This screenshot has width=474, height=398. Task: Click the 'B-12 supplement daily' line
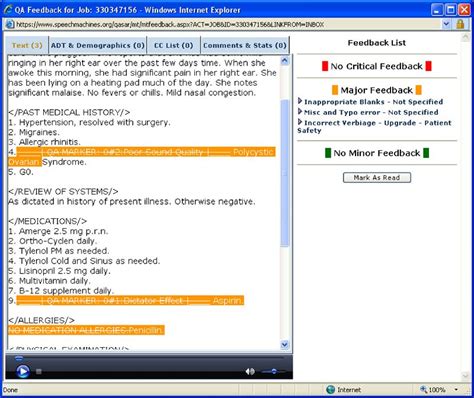61,291
